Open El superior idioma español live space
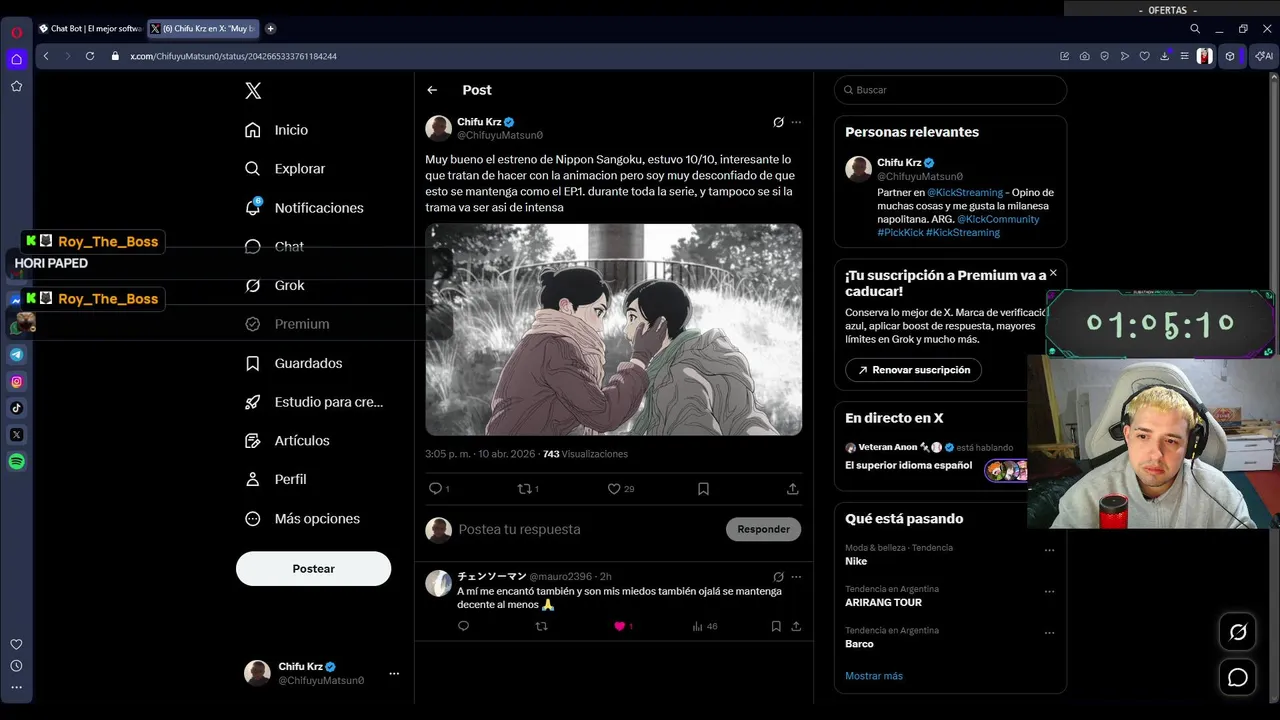This screenshot has height=720, width=1280. [908, 465]
